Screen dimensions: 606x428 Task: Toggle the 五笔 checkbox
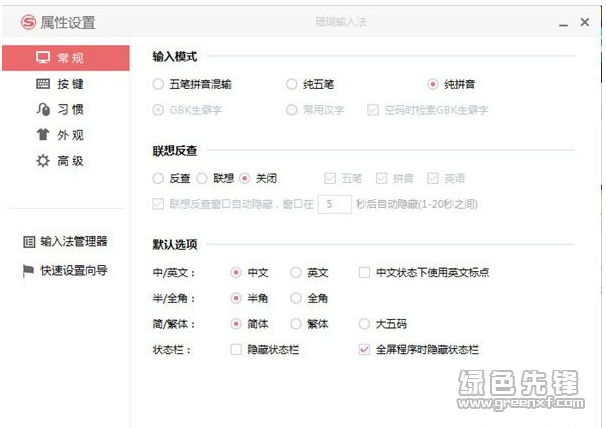click(x=330, y=178)
